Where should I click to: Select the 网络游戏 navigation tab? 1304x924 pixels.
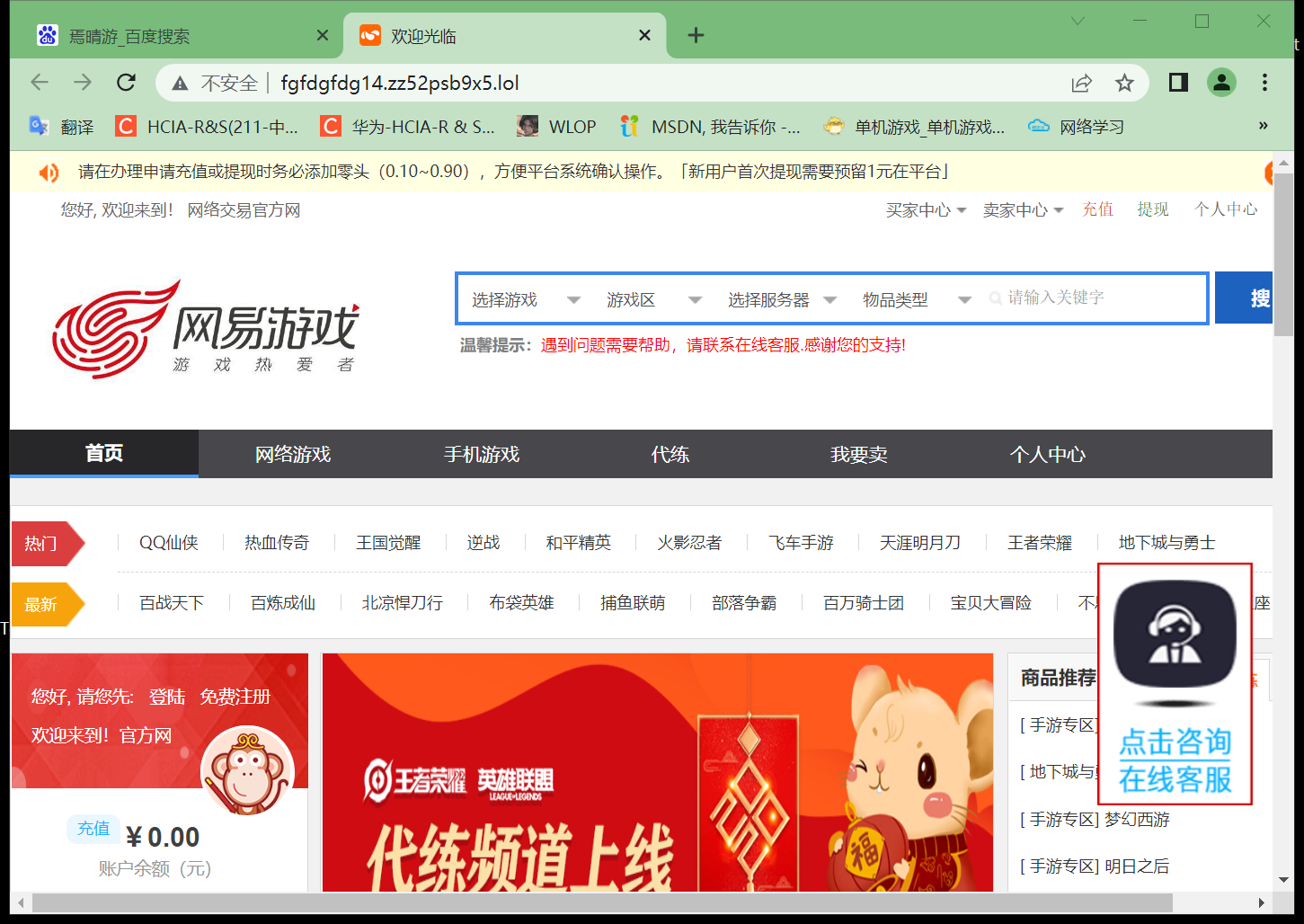293,454
